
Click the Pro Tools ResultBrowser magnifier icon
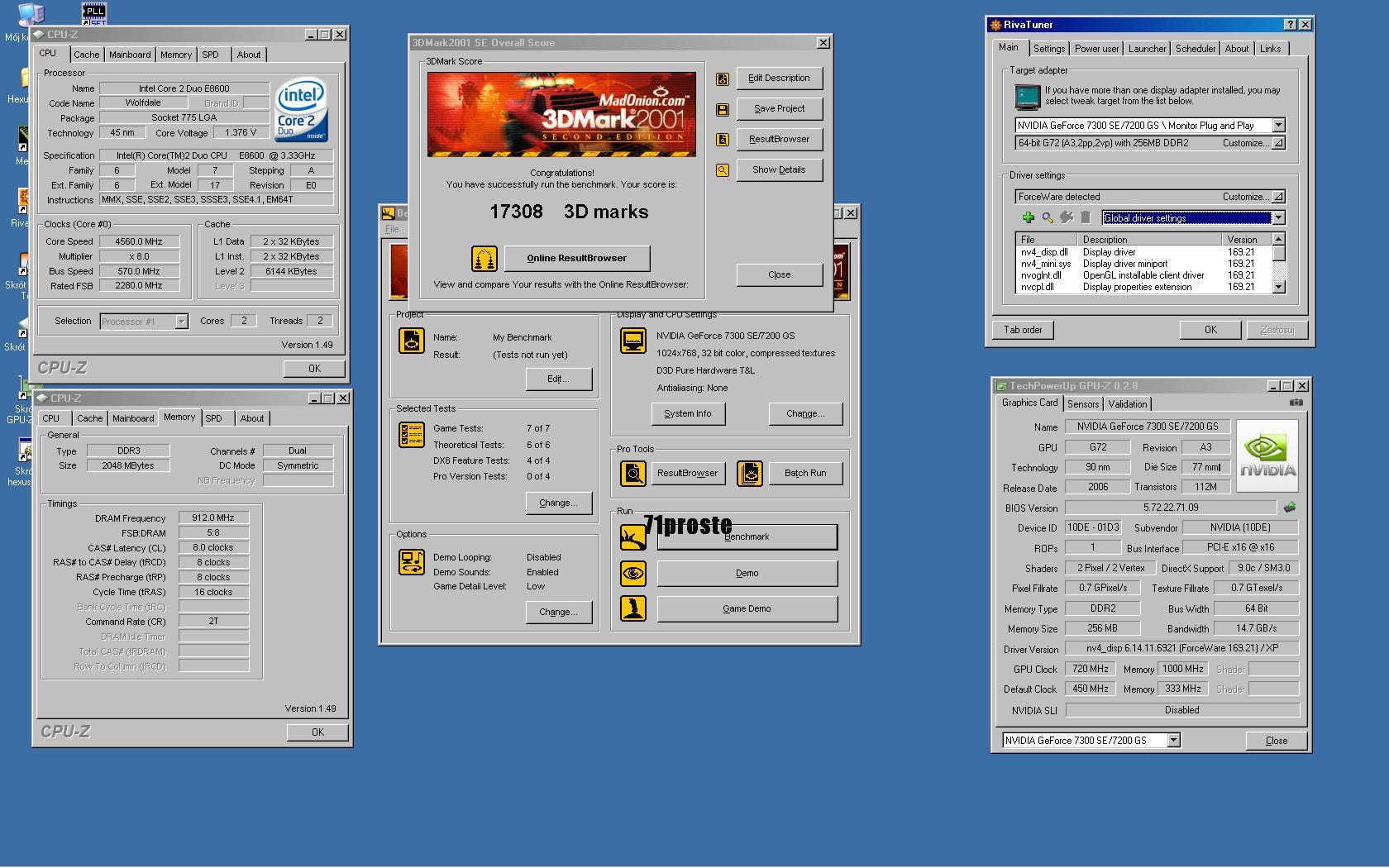633,474
